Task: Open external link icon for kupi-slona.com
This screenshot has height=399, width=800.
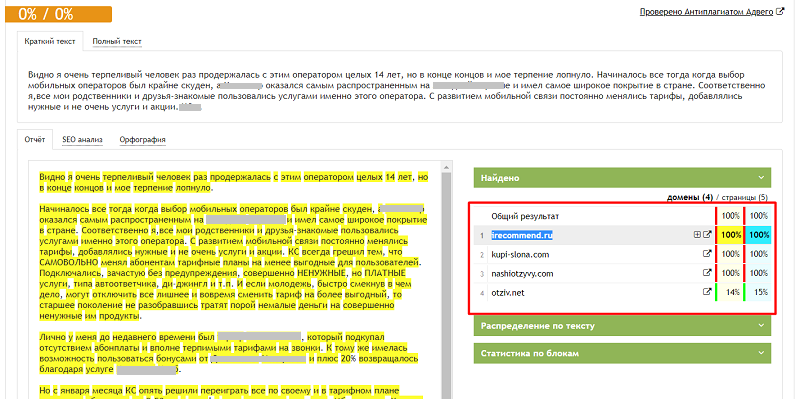Action: click(707, 254)
